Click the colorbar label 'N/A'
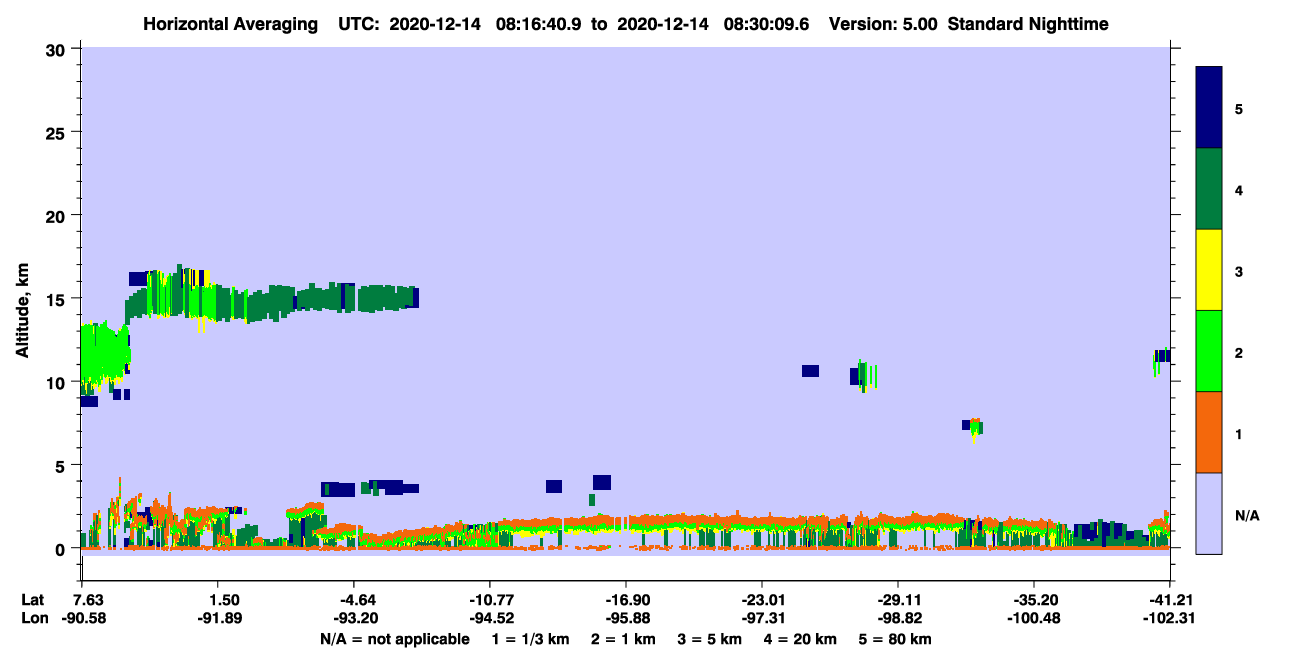The height and width of the screenshot is (667, 1300). 1247,516
